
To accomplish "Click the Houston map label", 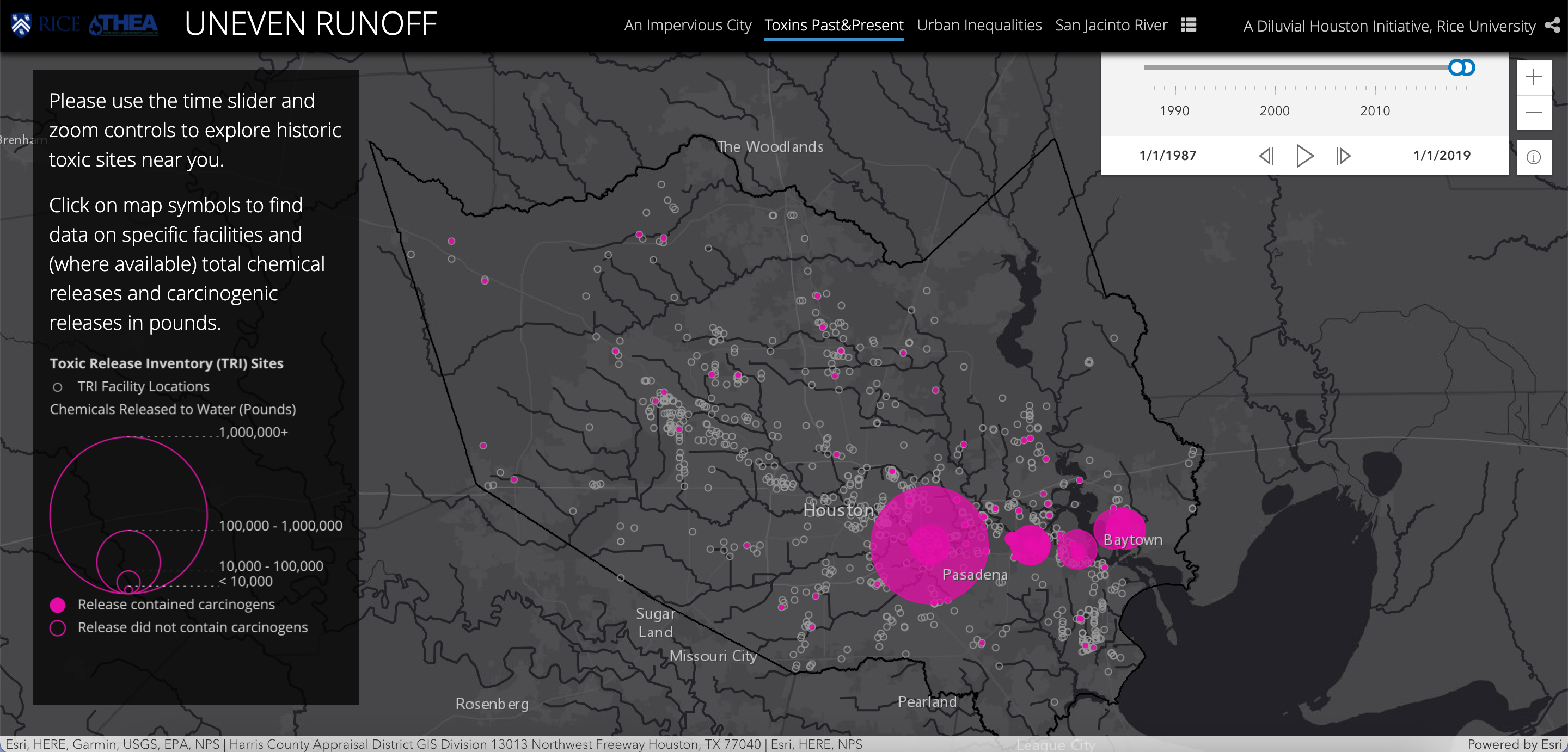I will click(839, 510).
